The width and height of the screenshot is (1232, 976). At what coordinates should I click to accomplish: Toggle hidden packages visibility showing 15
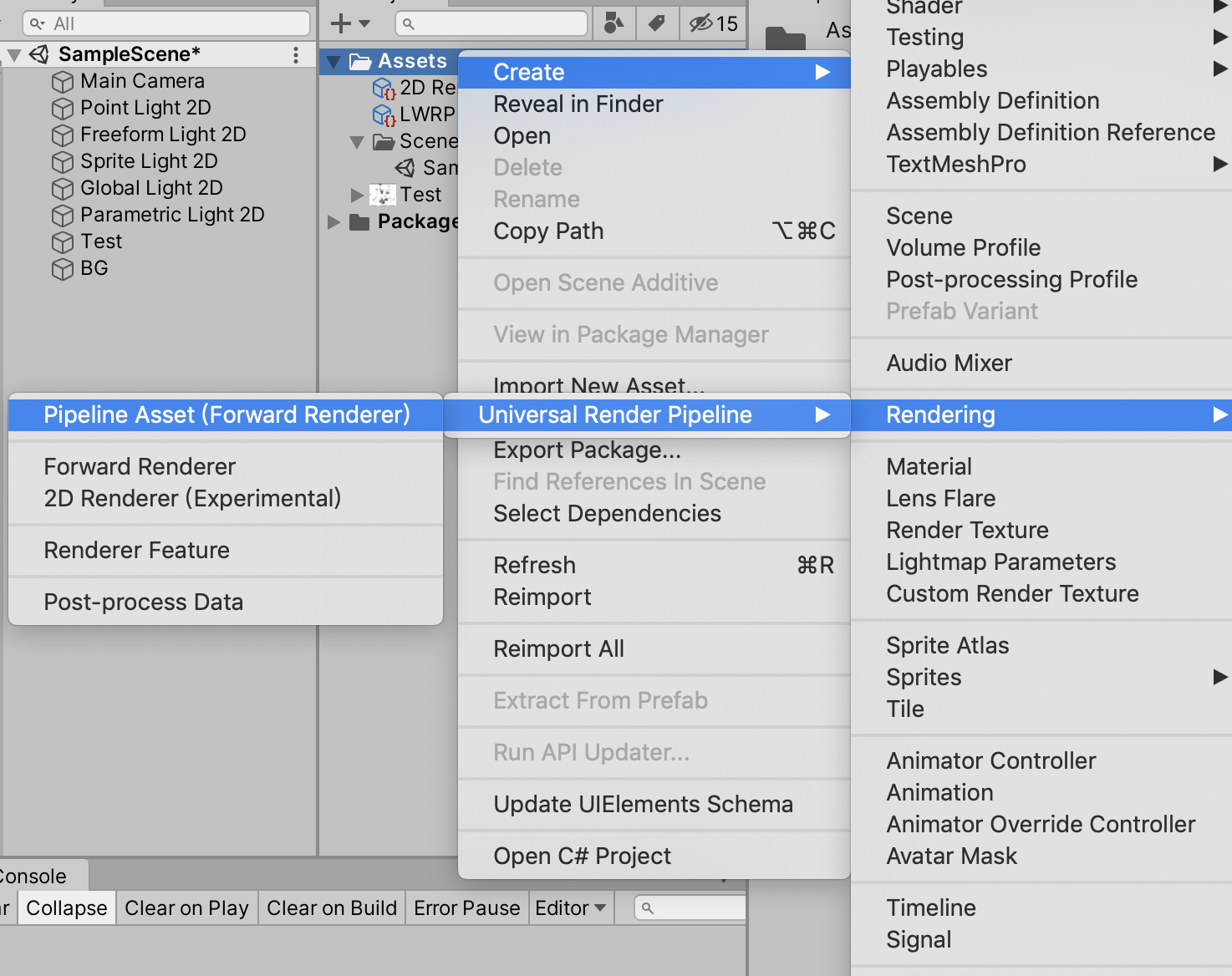713,23
